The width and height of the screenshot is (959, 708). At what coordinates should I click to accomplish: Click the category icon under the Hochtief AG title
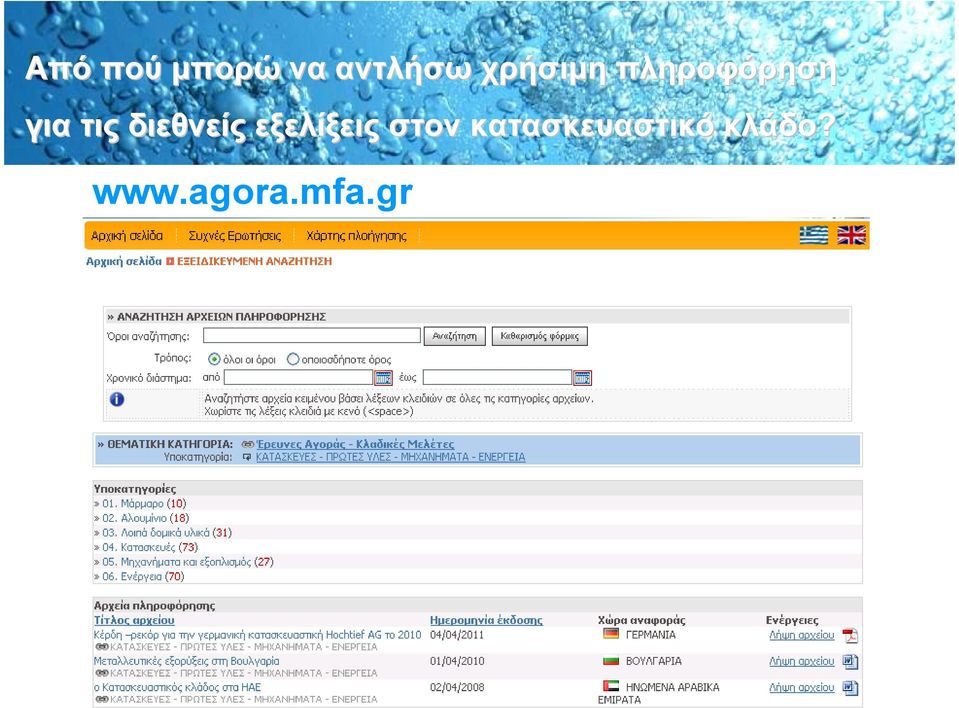click(102, 647)
